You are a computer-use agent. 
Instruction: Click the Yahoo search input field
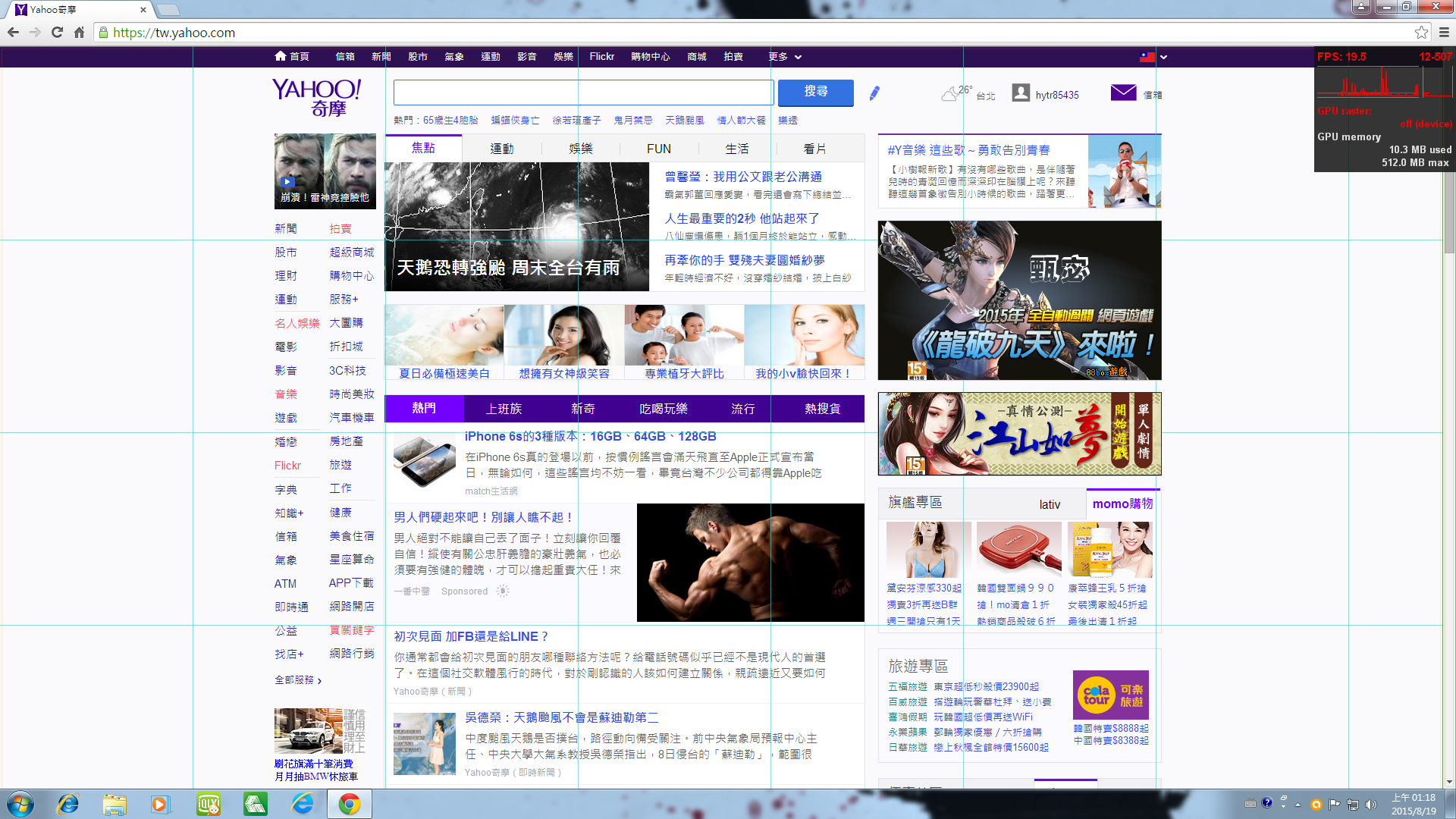(x=583, y=93)
